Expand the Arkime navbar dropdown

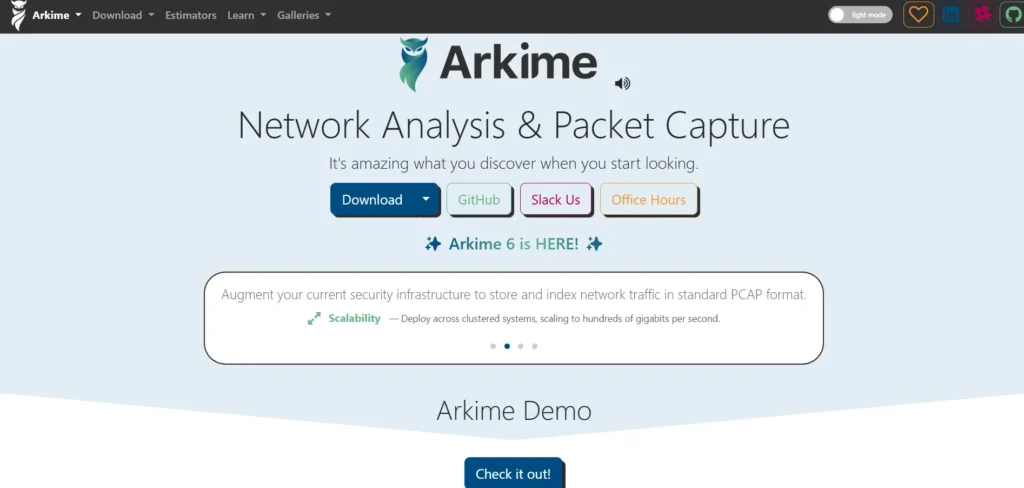coord(57,15)
